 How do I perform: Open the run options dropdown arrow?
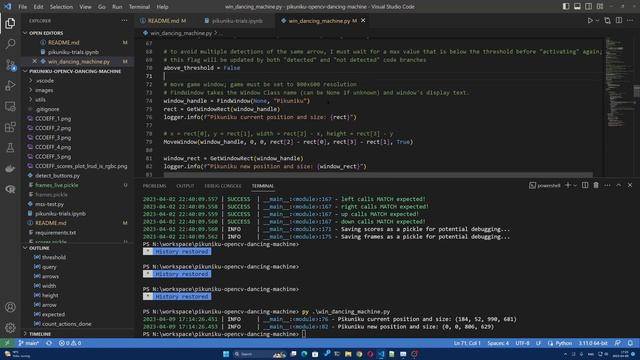click(x=597, y=20)
